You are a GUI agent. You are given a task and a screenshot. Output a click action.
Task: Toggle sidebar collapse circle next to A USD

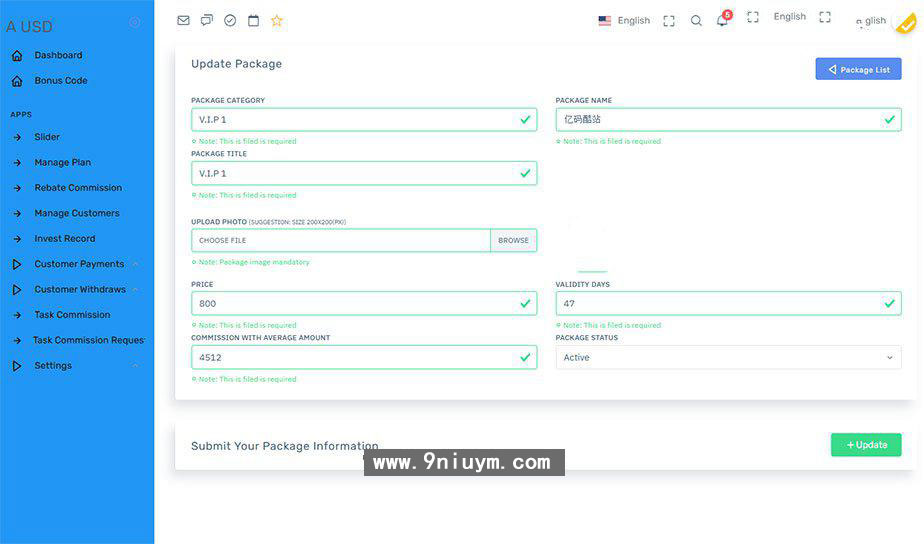point(135,22)
